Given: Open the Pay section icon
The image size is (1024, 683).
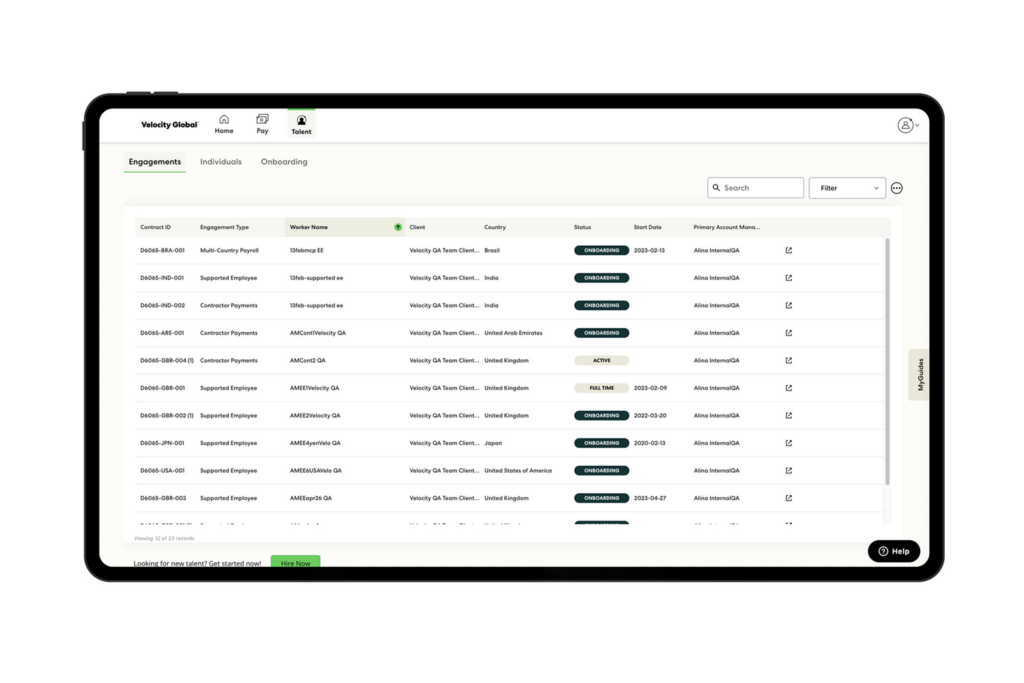Looking at the screenshot, I should tap(262, 119).
